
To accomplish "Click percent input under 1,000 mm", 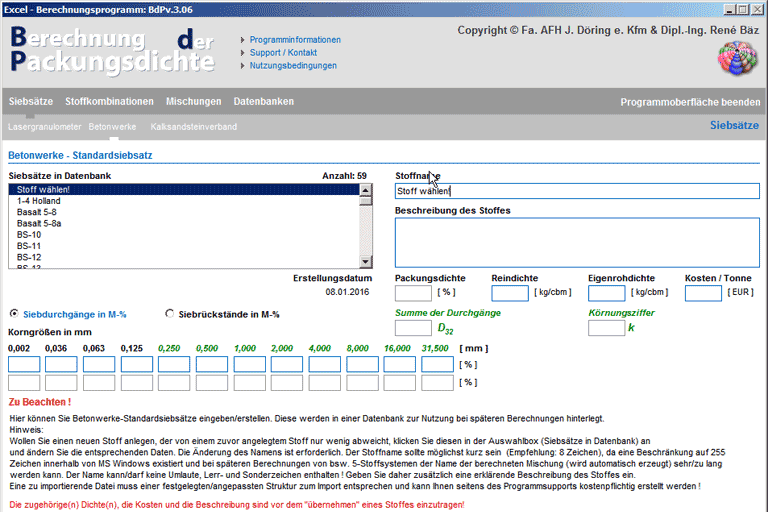I will 250,365.
